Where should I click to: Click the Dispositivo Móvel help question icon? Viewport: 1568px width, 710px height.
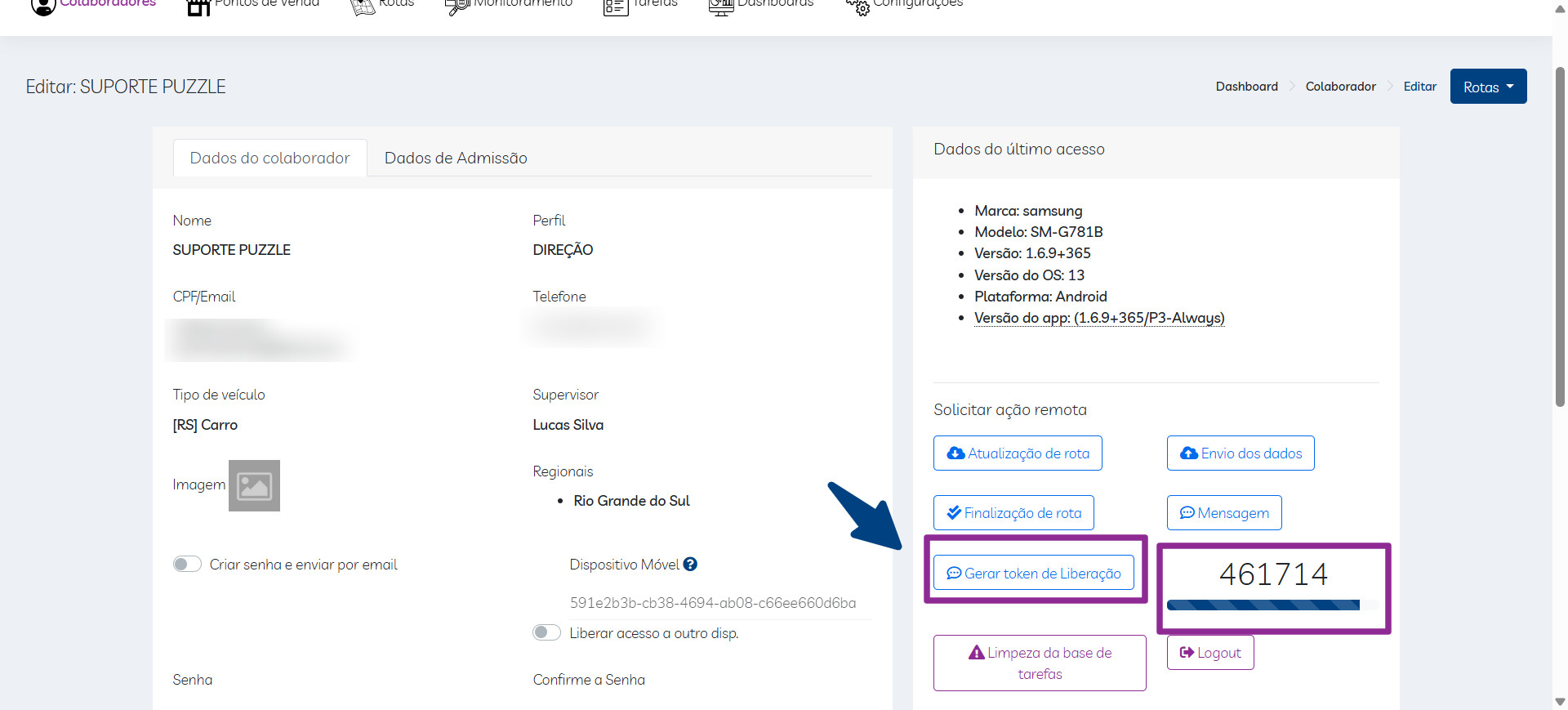690,565
